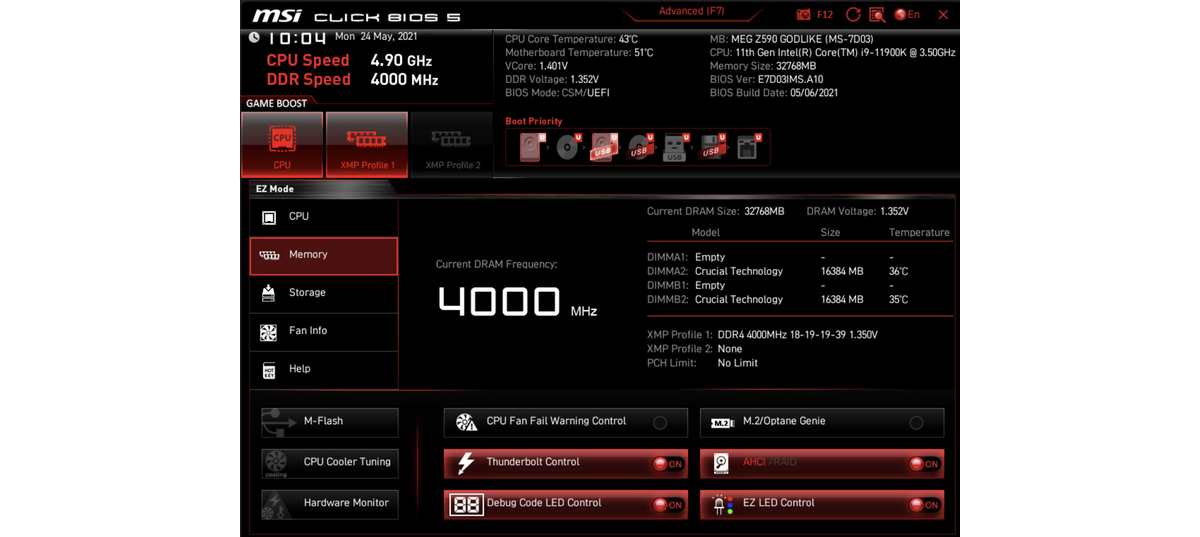Click the Temperature column header
This screenshot has height=537, width=1200.
919,232
